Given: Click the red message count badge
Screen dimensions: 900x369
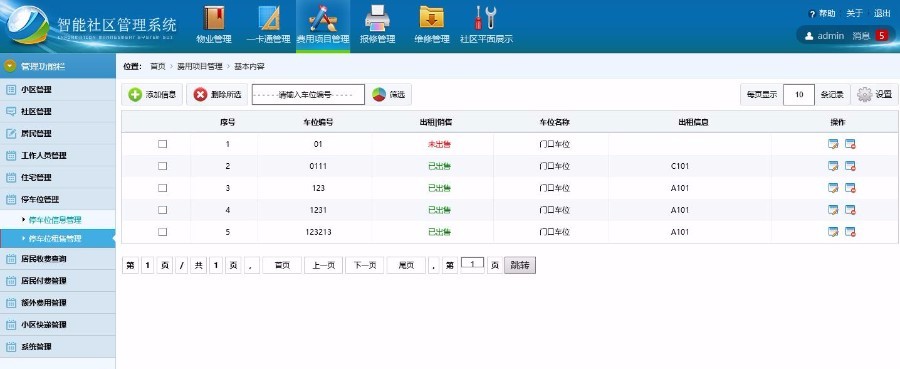Looking at the screenshot, I should 882,36.
